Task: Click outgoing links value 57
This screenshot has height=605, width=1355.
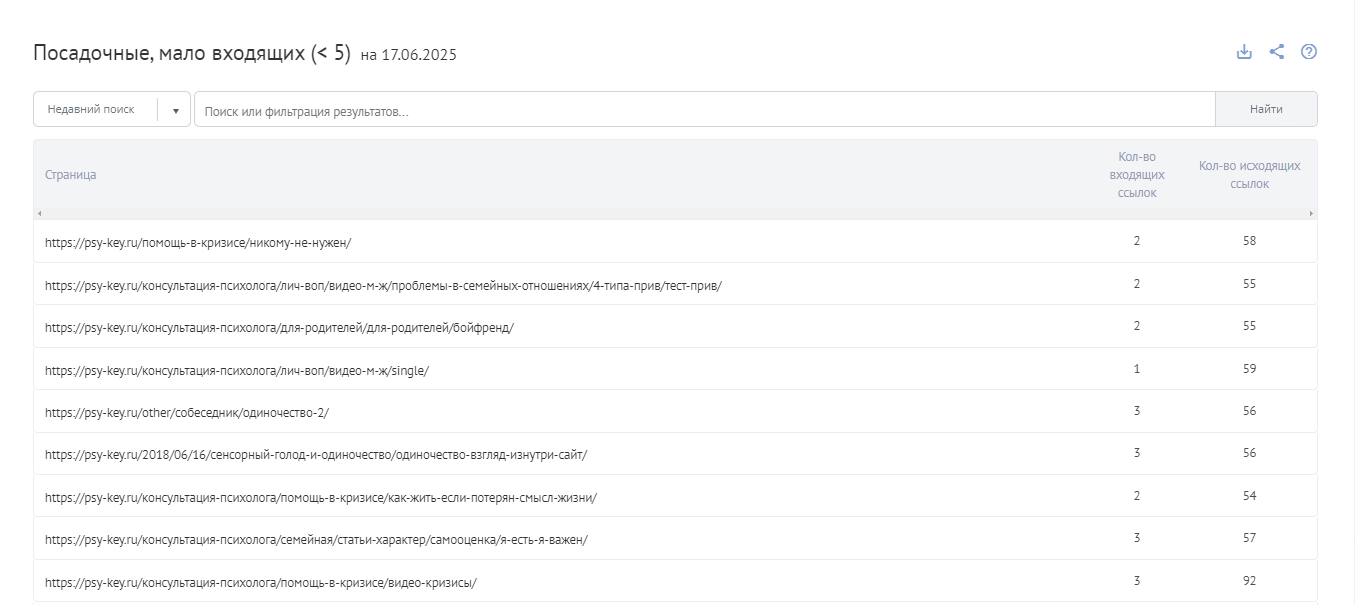Action: click(x=1250, y=538)
